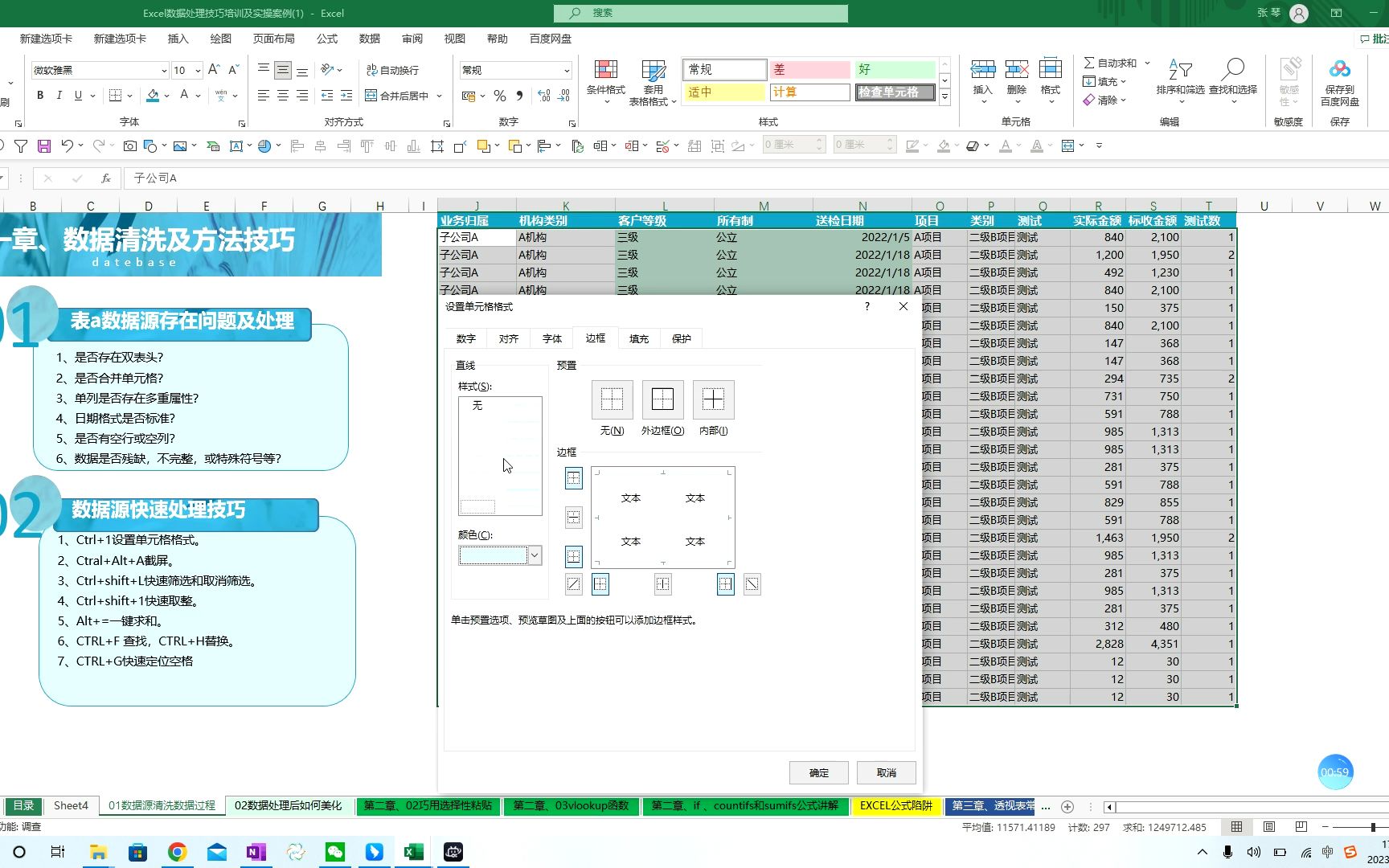Open the Format as Table (套用表格格式) gallery
Viewport: 1389px width, 868px height.
[x=653, y=82]
